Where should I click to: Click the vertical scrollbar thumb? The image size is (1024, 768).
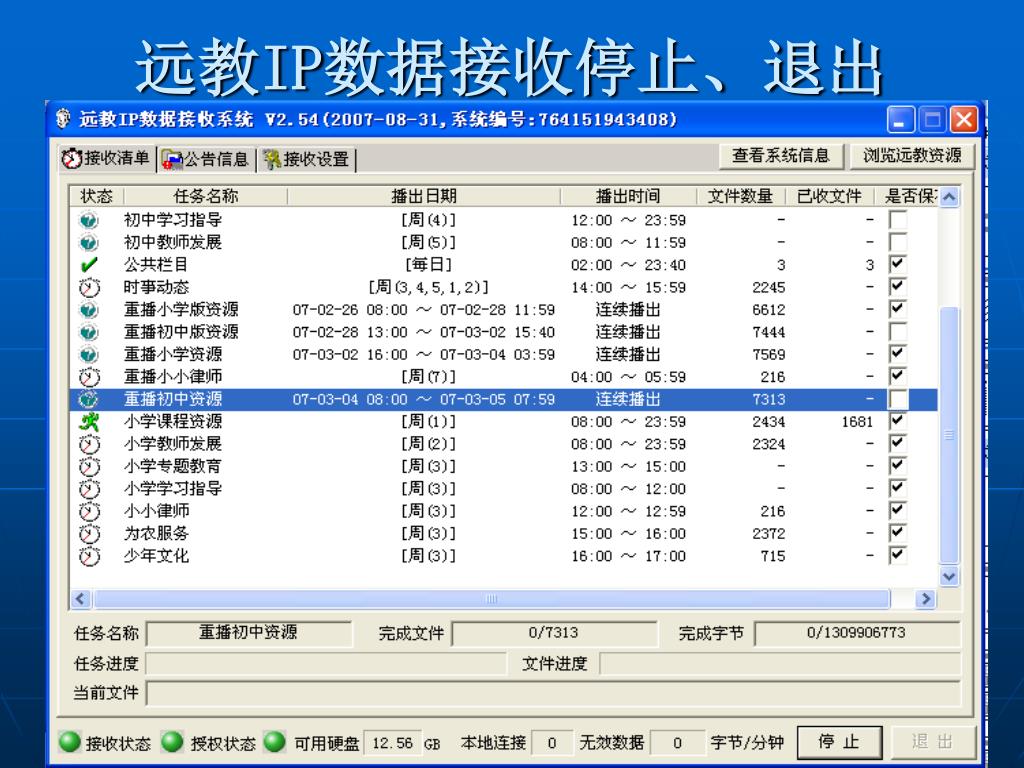pos(949,434)
